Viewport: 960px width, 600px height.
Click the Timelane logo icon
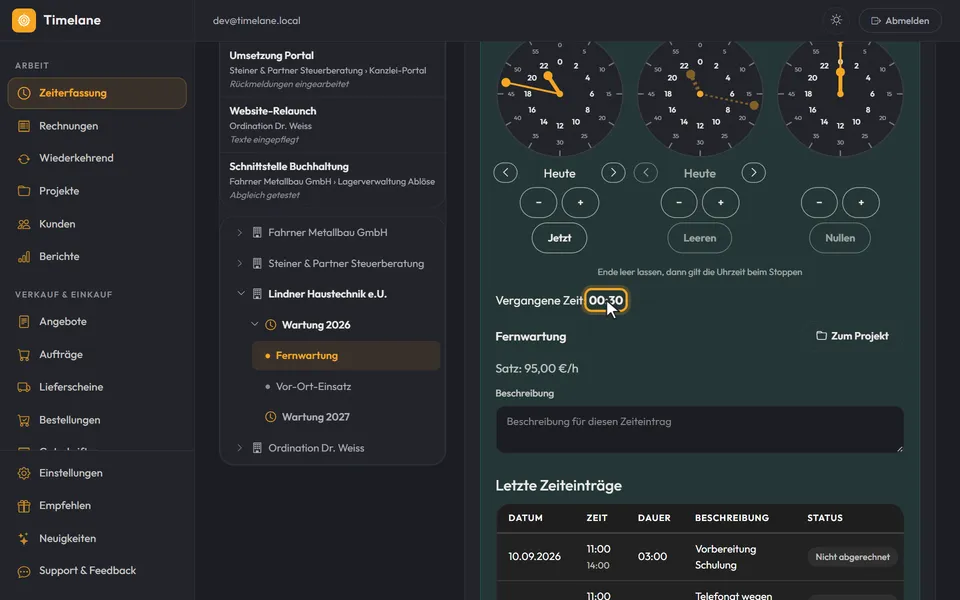[24, 20]
